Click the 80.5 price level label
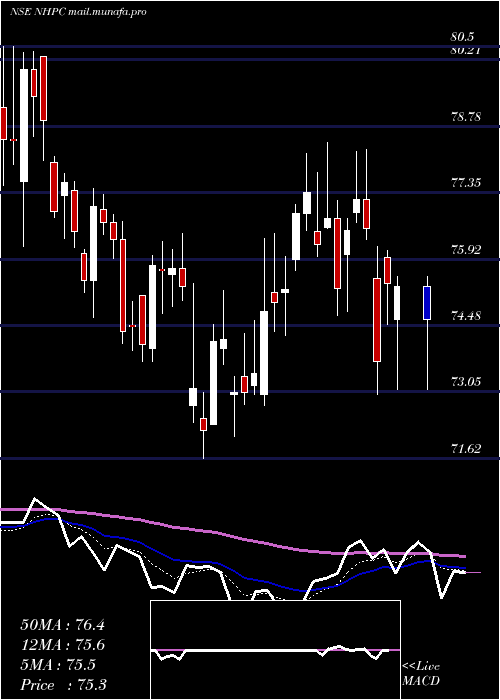The width and height of the screenshot is (500, 700). coord(463,37)
